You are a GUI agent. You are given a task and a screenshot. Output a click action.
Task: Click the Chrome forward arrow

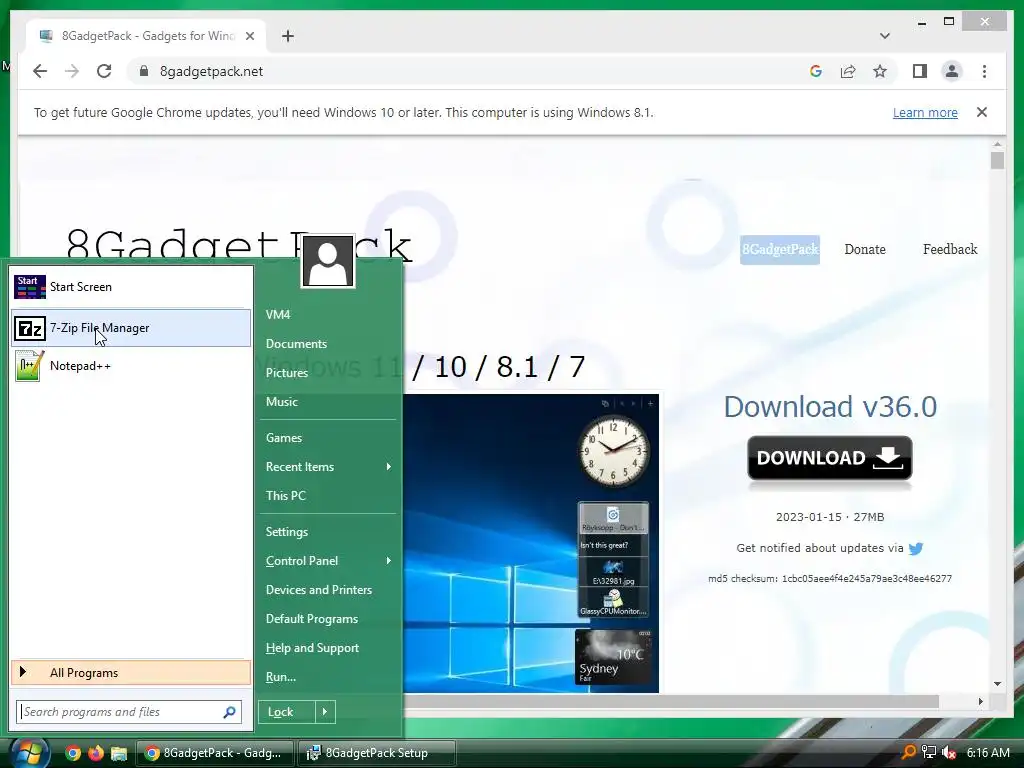click(x=72, y=71)
